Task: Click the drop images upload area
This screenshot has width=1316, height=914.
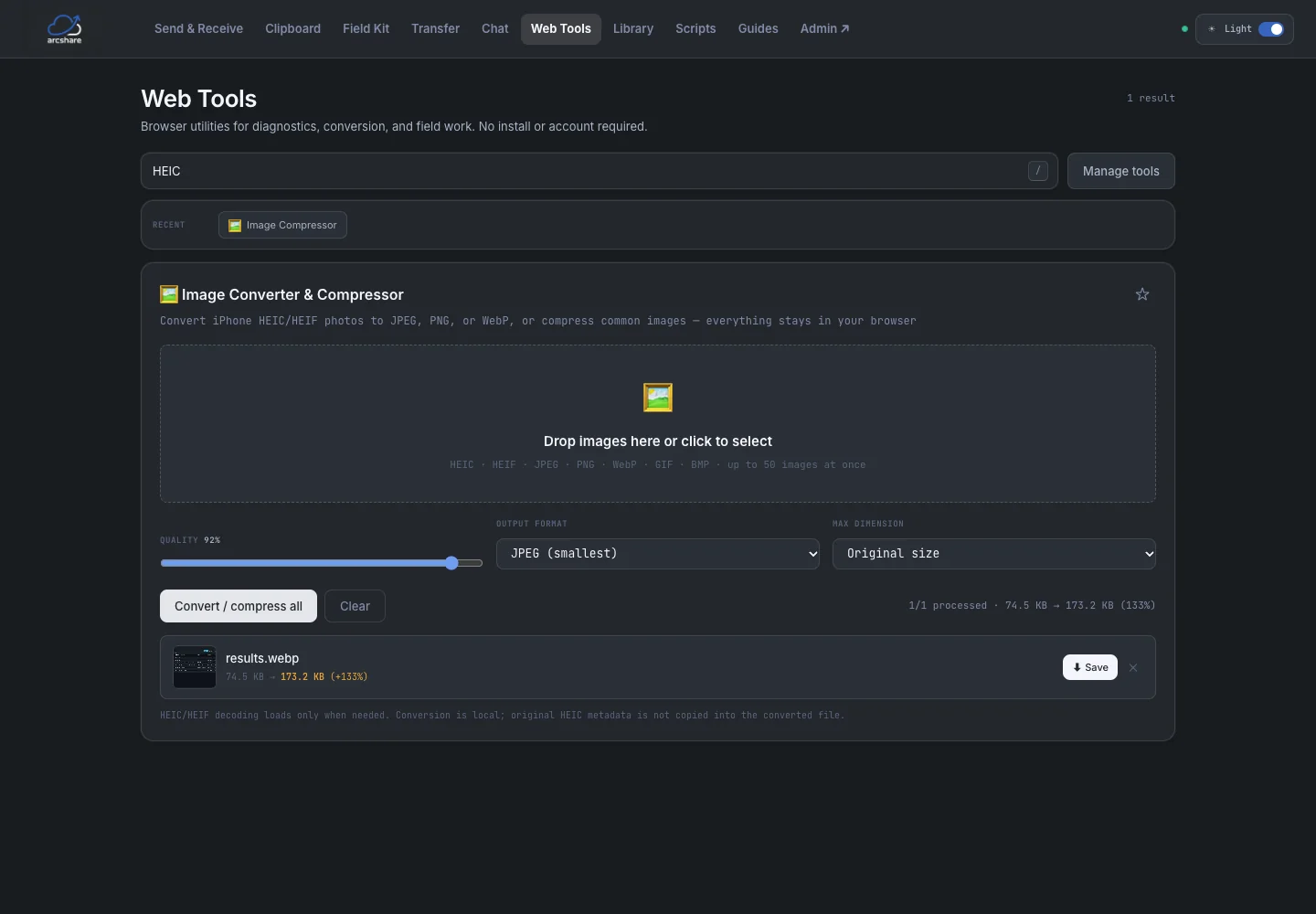Action: click(x=658, y=424)
